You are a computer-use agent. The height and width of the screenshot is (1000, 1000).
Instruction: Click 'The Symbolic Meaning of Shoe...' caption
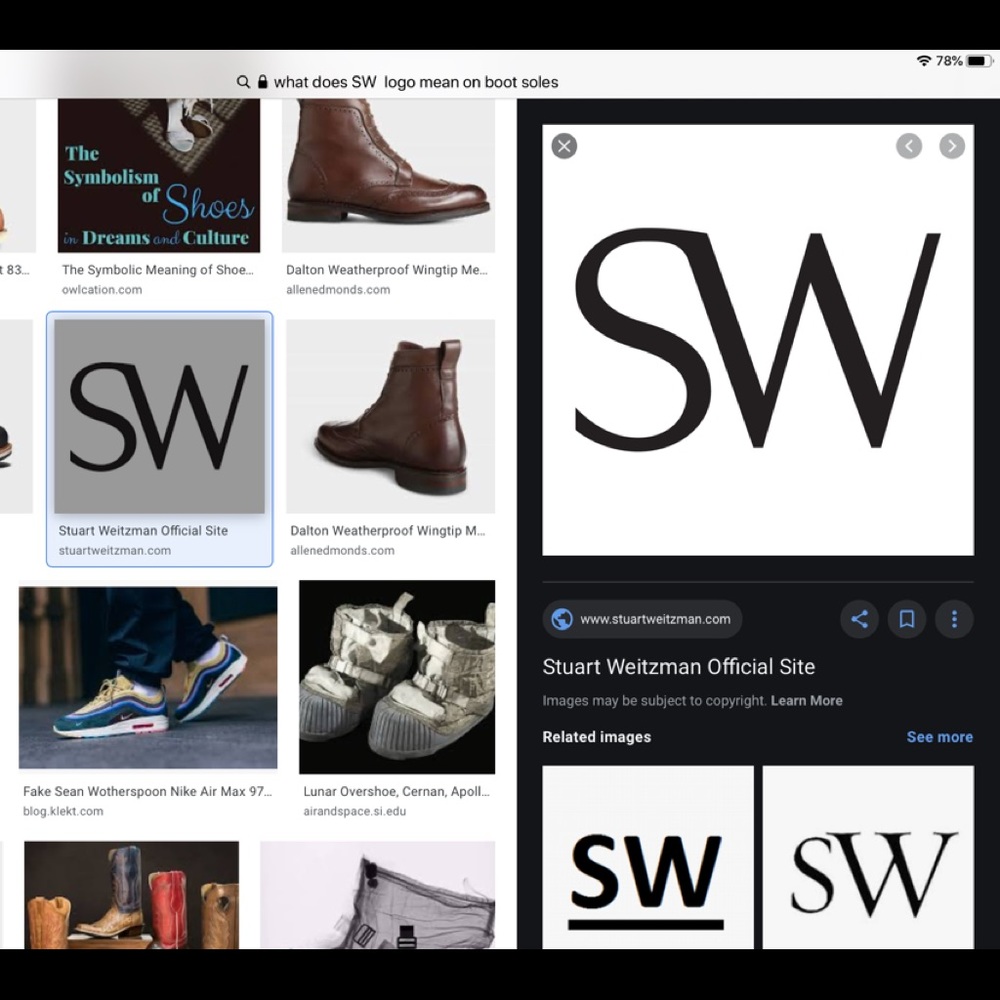[x=158, y=270]
